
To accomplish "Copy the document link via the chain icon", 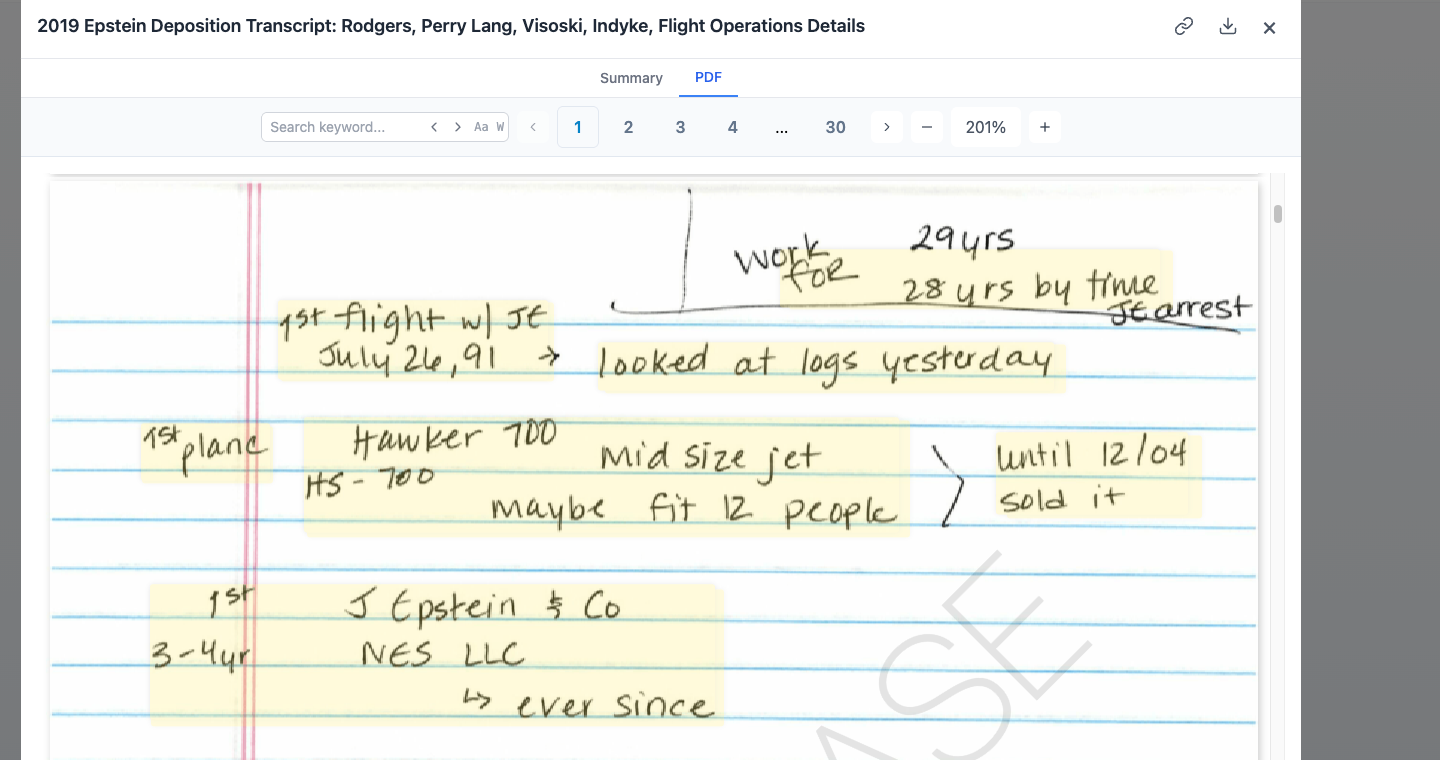I will click(1184, 27).
